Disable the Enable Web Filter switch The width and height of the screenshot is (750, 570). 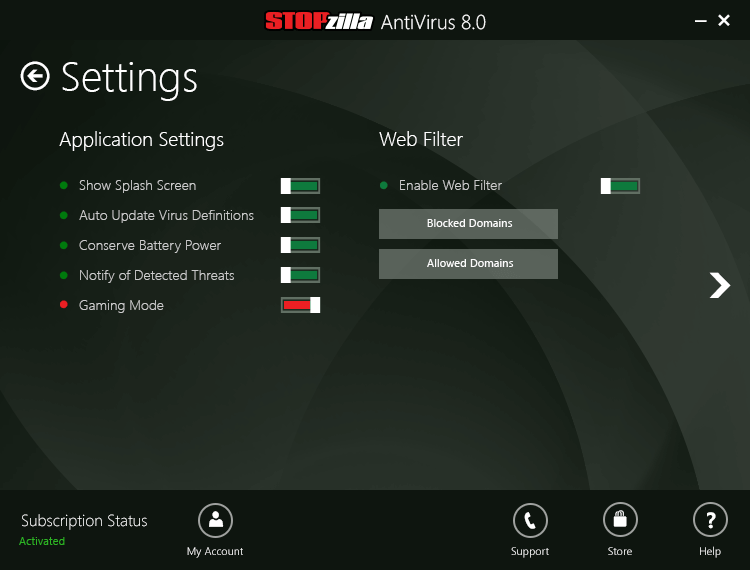(620, 186)
